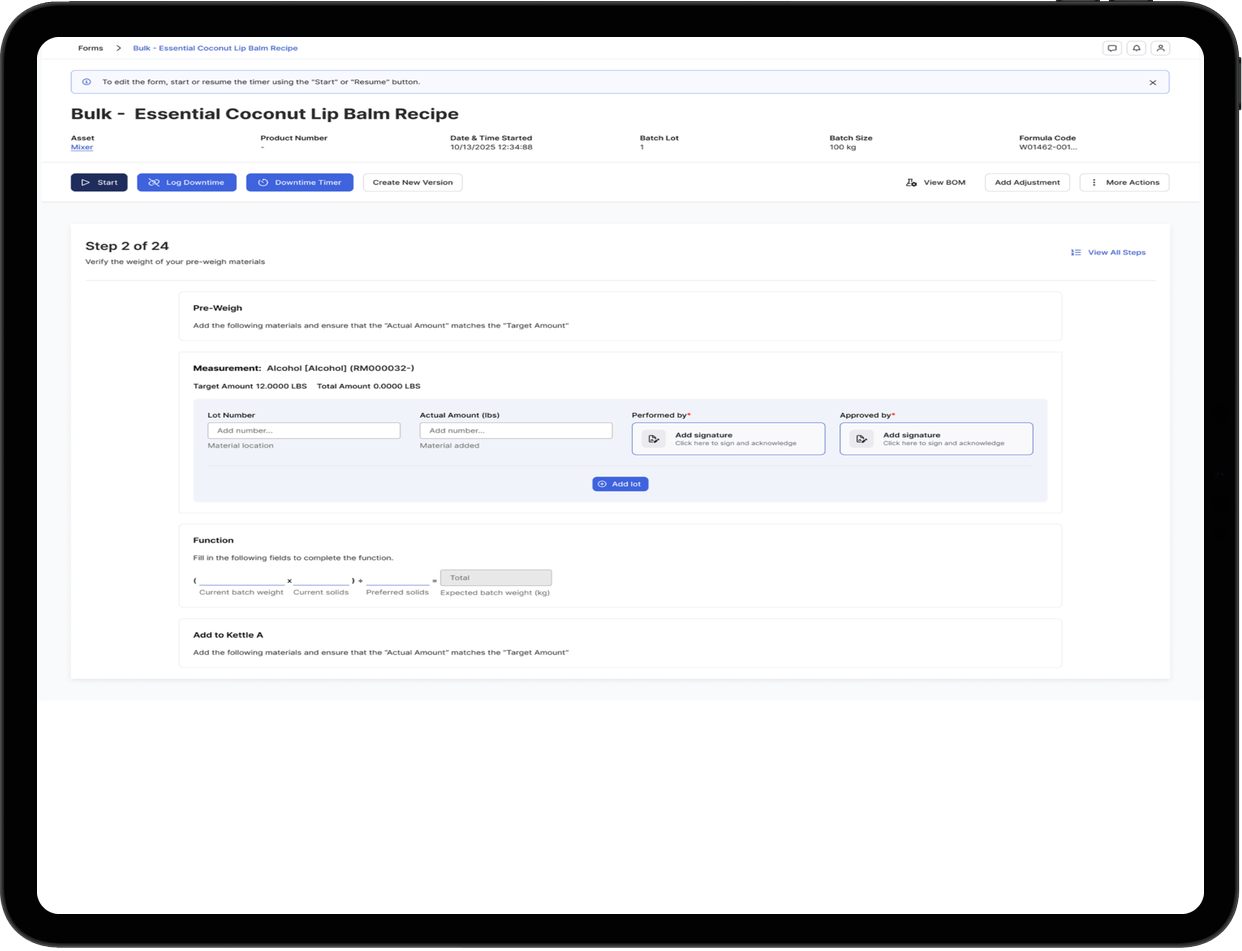Click the Total expected batch weight field
The image size is (1242, 951).
496,578
